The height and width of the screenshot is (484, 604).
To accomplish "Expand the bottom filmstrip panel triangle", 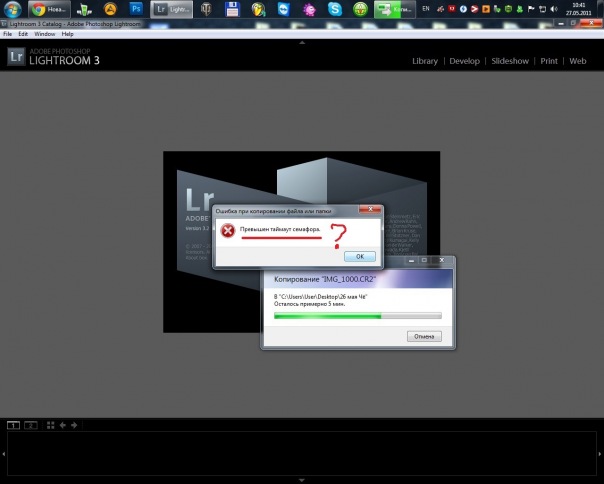I will pos(302,480).
